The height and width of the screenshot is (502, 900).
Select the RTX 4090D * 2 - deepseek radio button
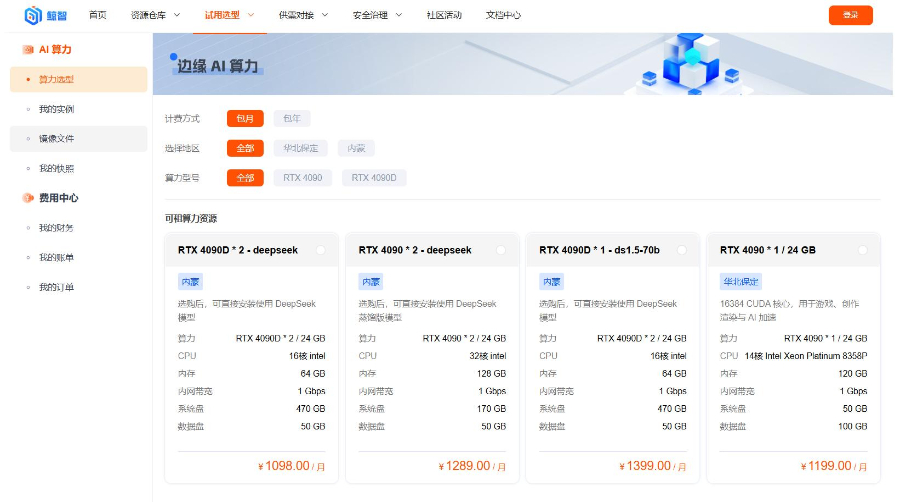(x=320, y=250)
